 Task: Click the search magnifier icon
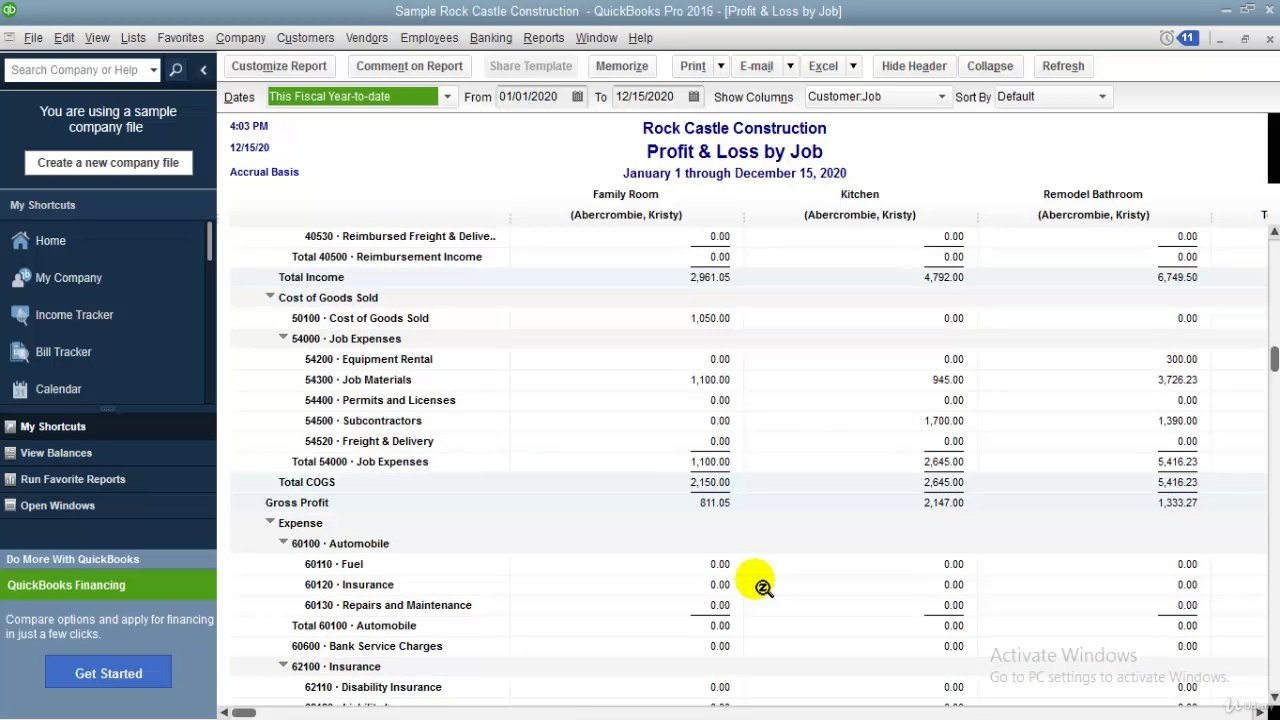click(176, 70)
